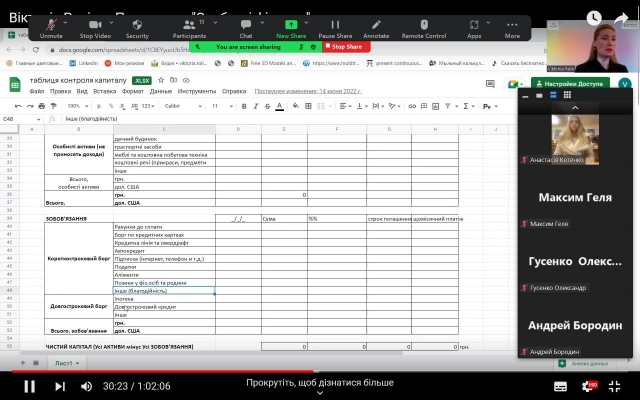Click the Undo arrow in Sheets toolbar

pyautogui.click(x=18, y=106)
